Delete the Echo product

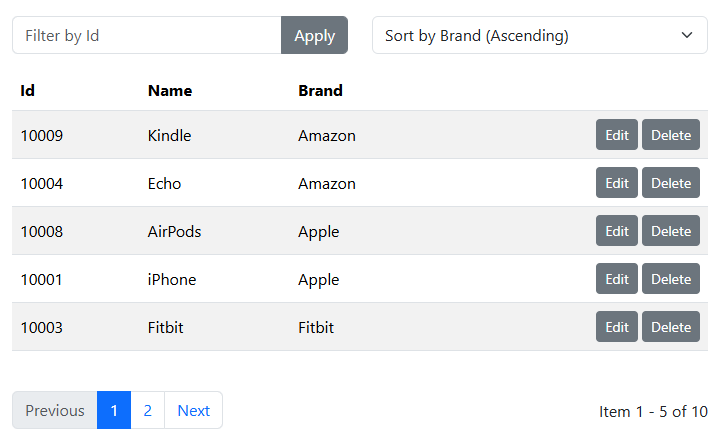click(670, 183)
